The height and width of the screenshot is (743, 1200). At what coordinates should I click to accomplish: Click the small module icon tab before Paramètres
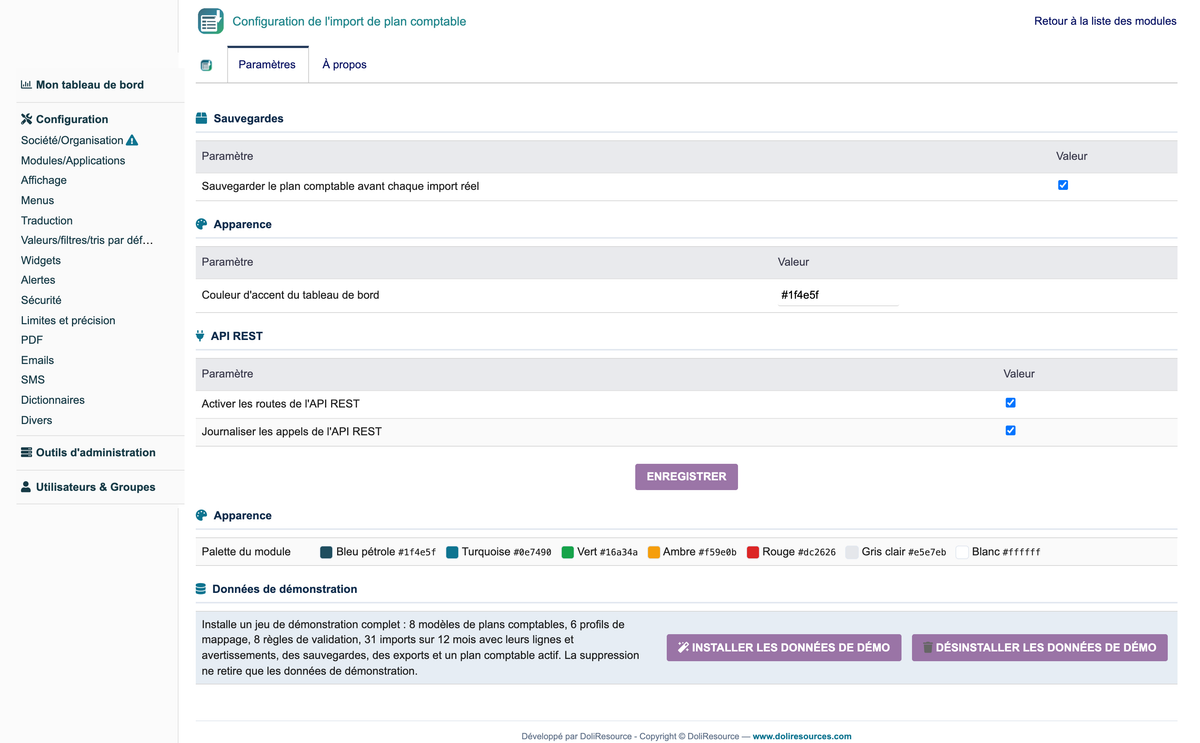coord(206,65)
